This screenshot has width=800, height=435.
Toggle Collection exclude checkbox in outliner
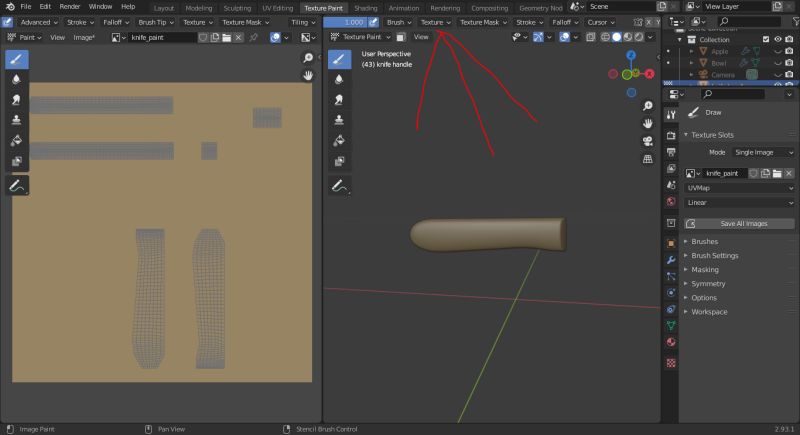pos(765,39)
